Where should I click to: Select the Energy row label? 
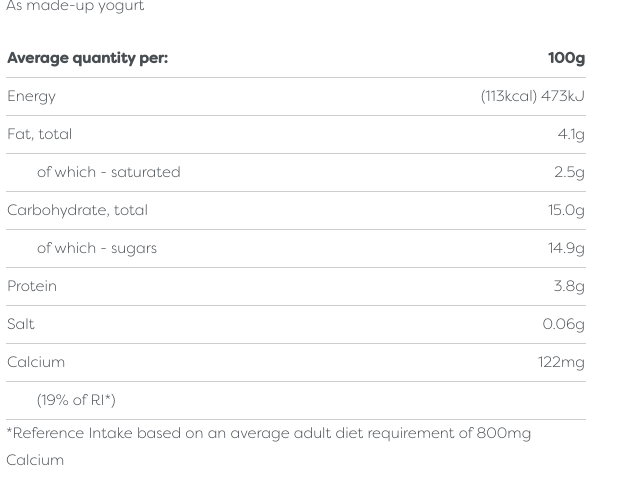31,96
